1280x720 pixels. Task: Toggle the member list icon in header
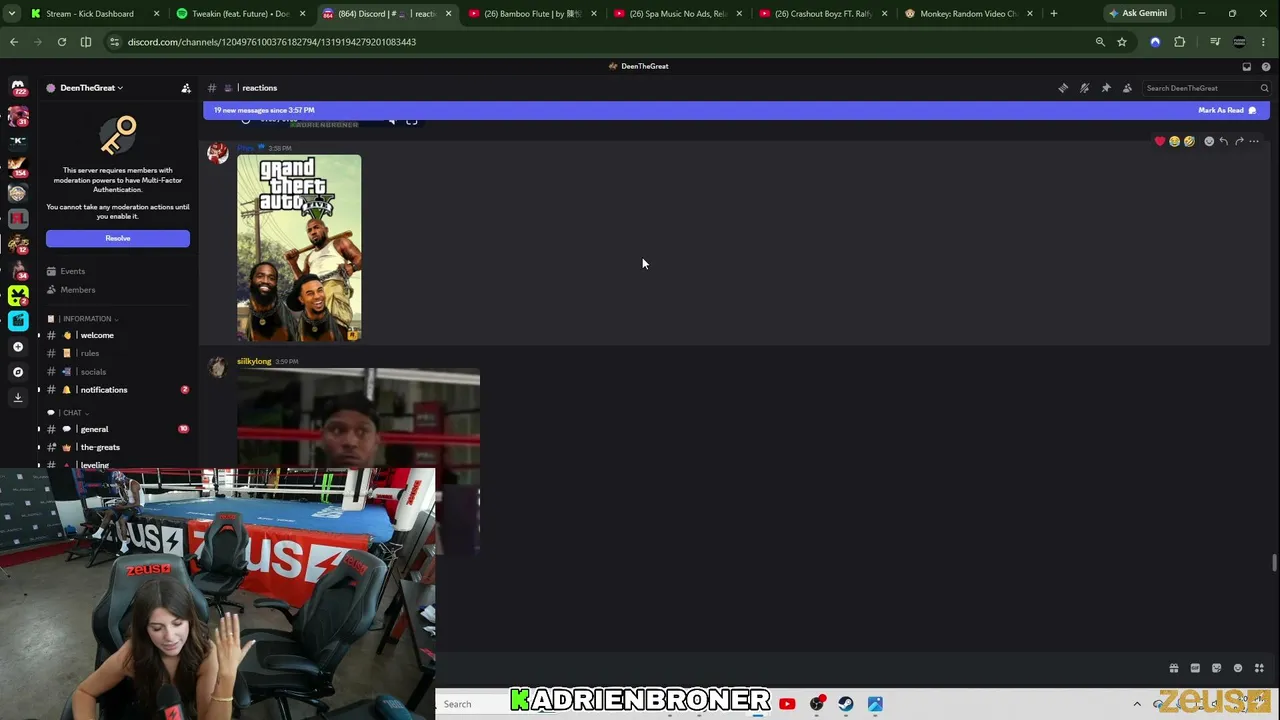pyautogui.click(x=1127, y=88)
